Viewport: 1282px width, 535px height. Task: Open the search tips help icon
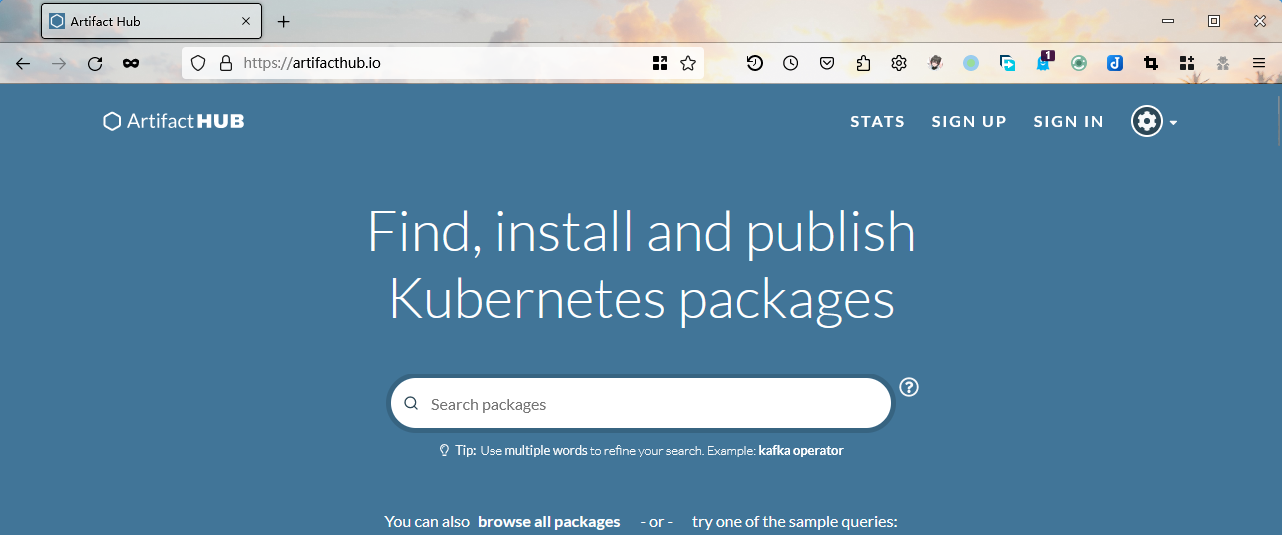click(x=909, y=387)
